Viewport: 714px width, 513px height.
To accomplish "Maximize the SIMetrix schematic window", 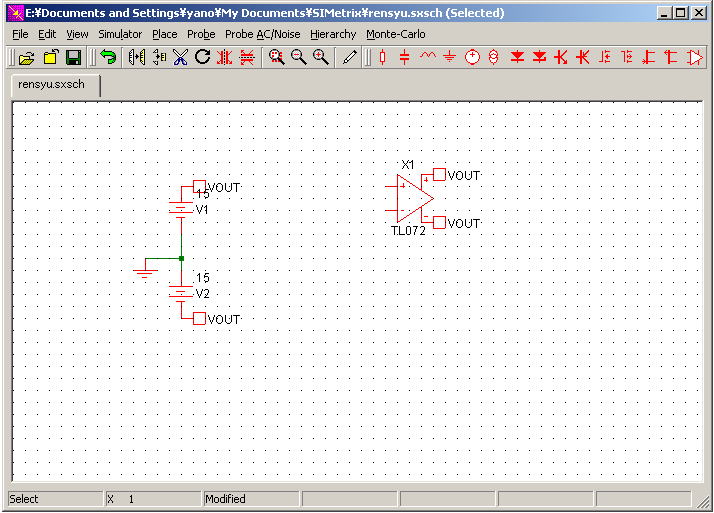I will pyautogui.click(x=681, y=13).
